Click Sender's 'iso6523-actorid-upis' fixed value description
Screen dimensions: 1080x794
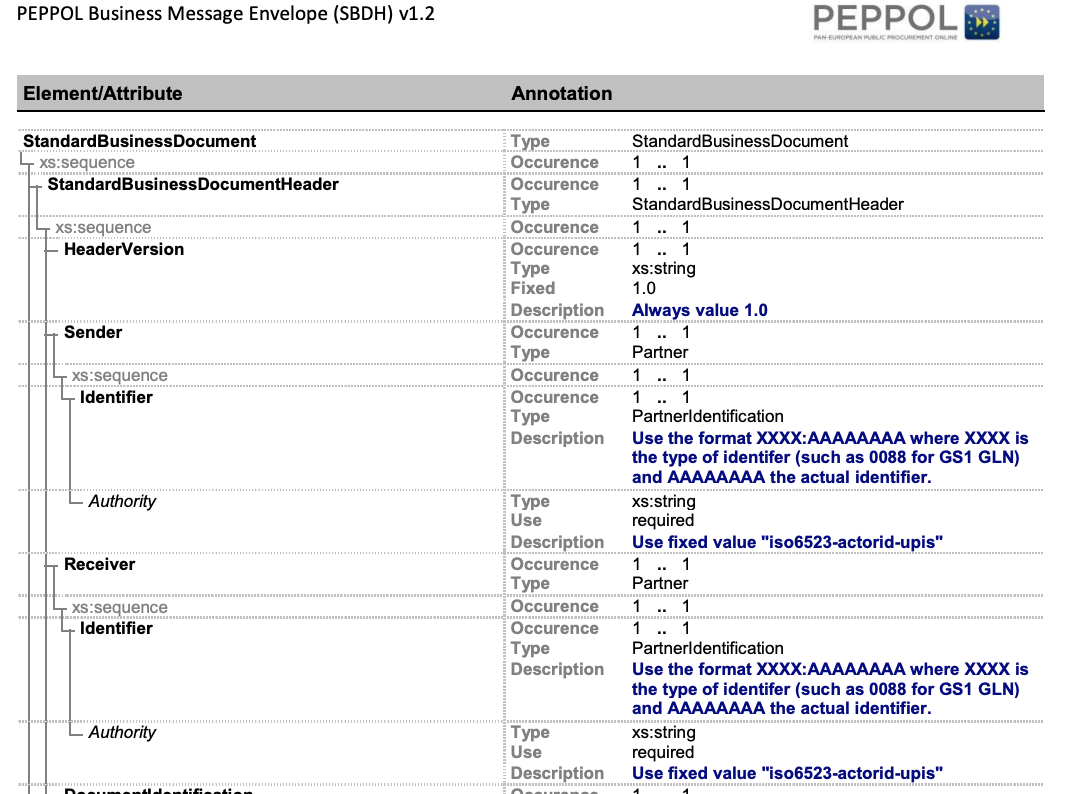pos(787,543)
